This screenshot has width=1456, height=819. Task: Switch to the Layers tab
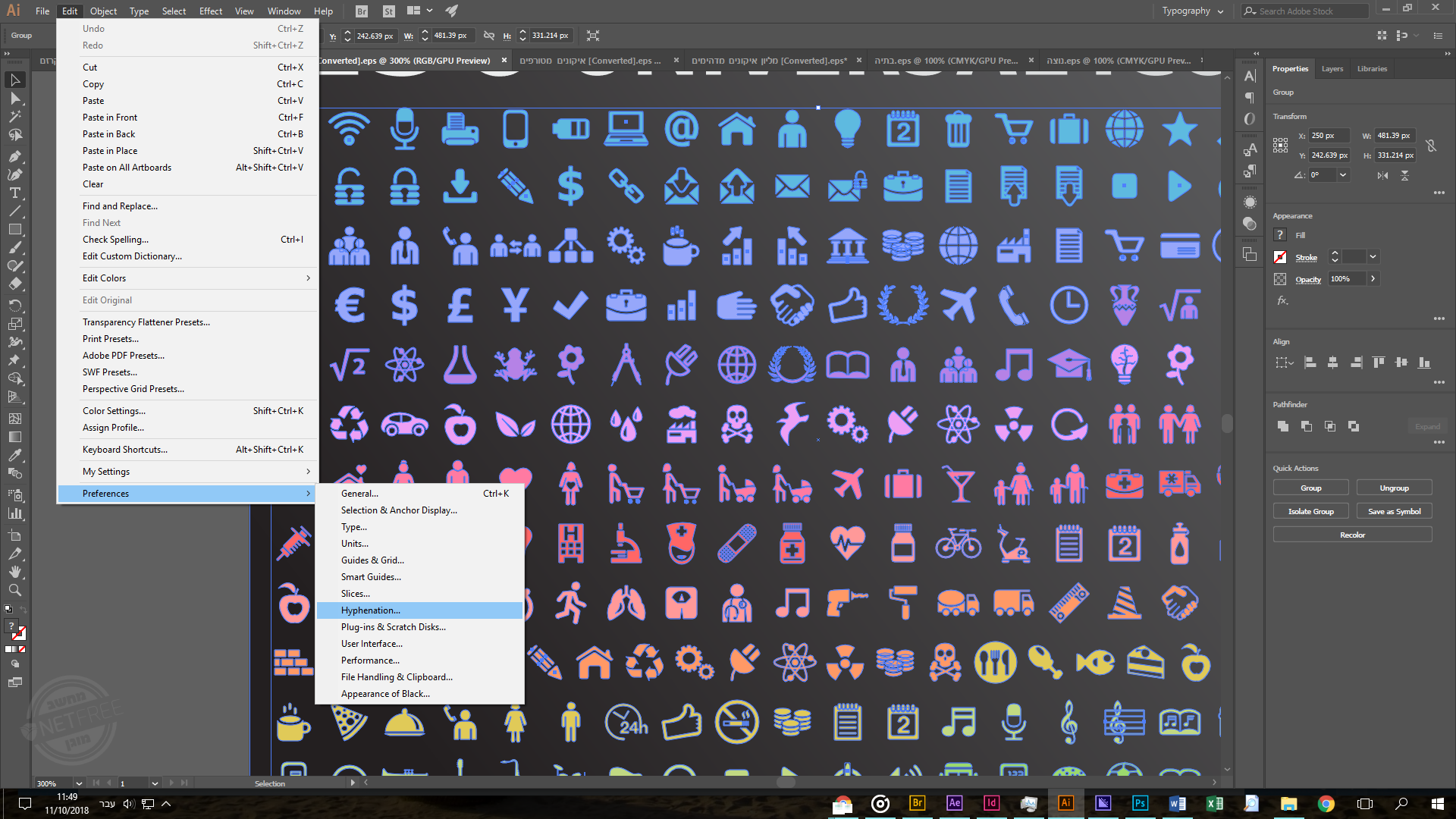coord(1332,69)
